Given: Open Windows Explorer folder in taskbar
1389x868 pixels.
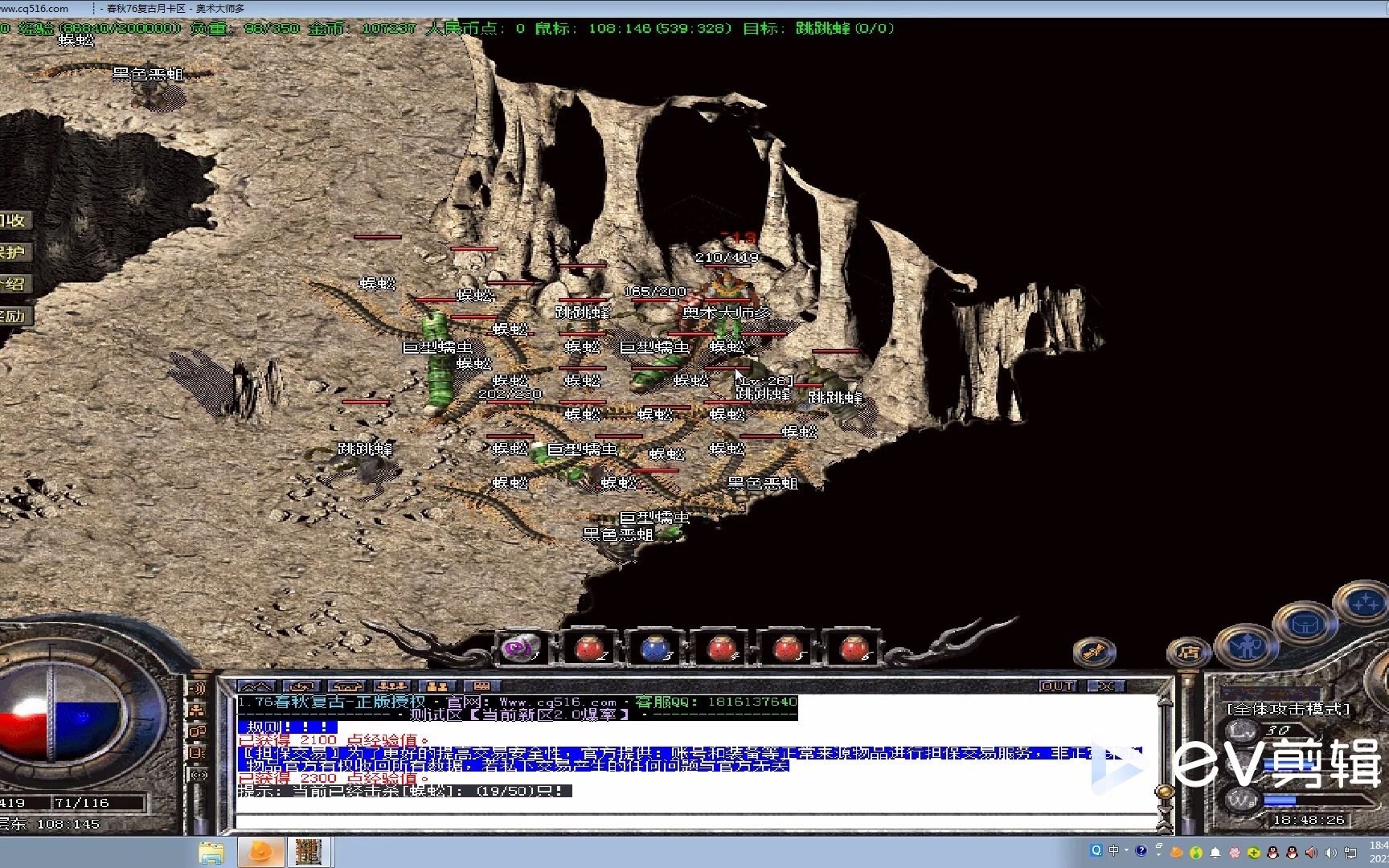Looking at the screenshot, I should click(x=211, y=852).
